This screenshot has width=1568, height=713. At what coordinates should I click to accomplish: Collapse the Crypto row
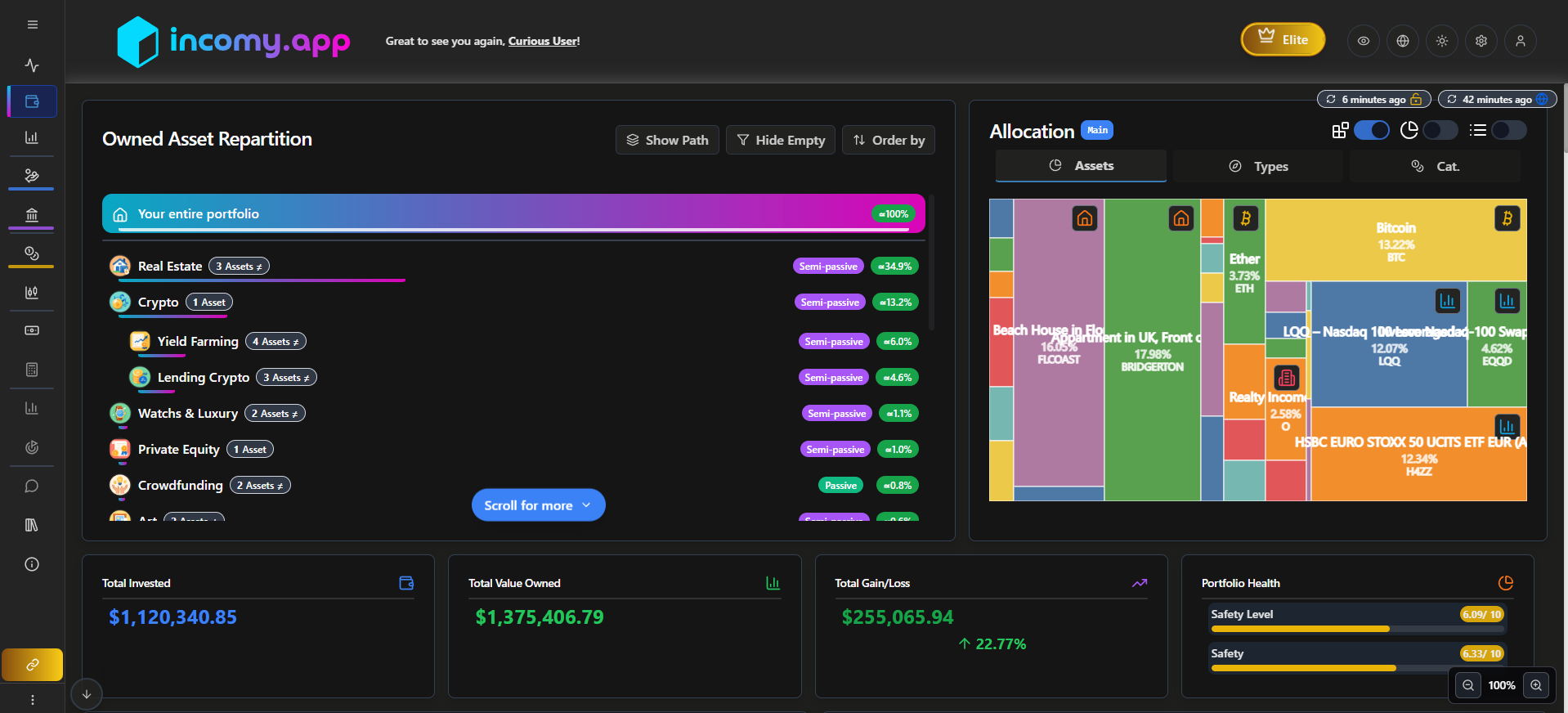tap(513, 302)
